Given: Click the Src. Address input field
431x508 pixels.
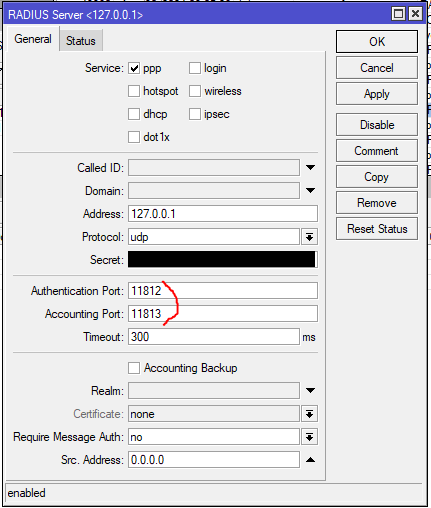Looking at the screenshot, I should point(214,460).
